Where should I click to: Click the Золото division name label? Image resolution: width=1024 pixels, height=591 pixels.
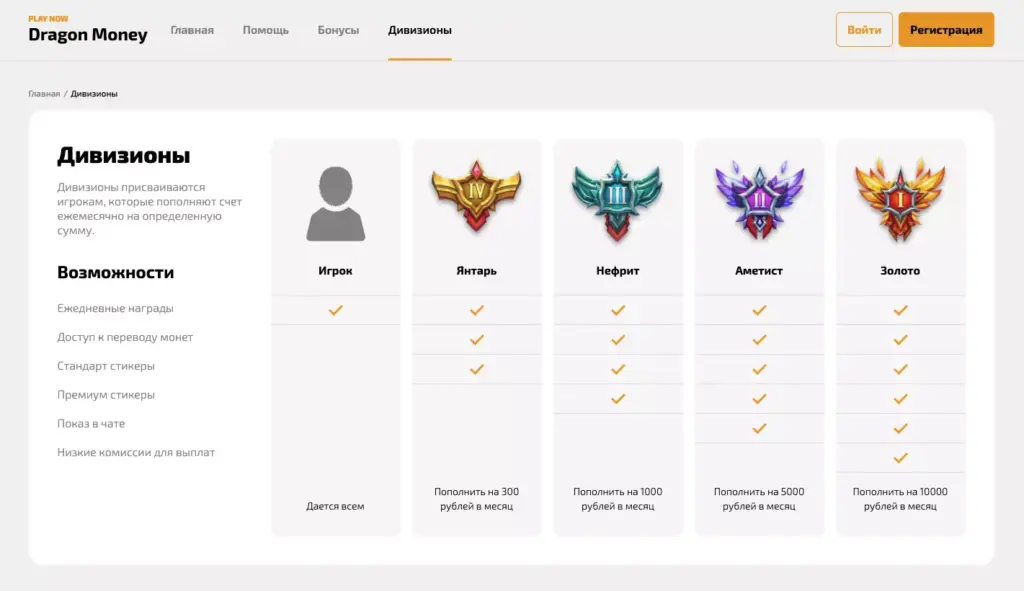pos(900,271)
